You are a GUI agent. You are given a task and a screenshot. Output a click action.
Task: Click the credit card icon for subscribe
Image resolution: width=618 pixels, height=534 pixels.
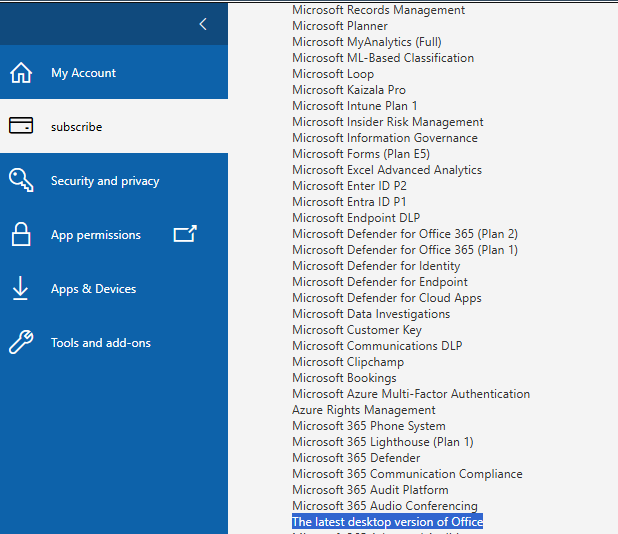(21, 126)
